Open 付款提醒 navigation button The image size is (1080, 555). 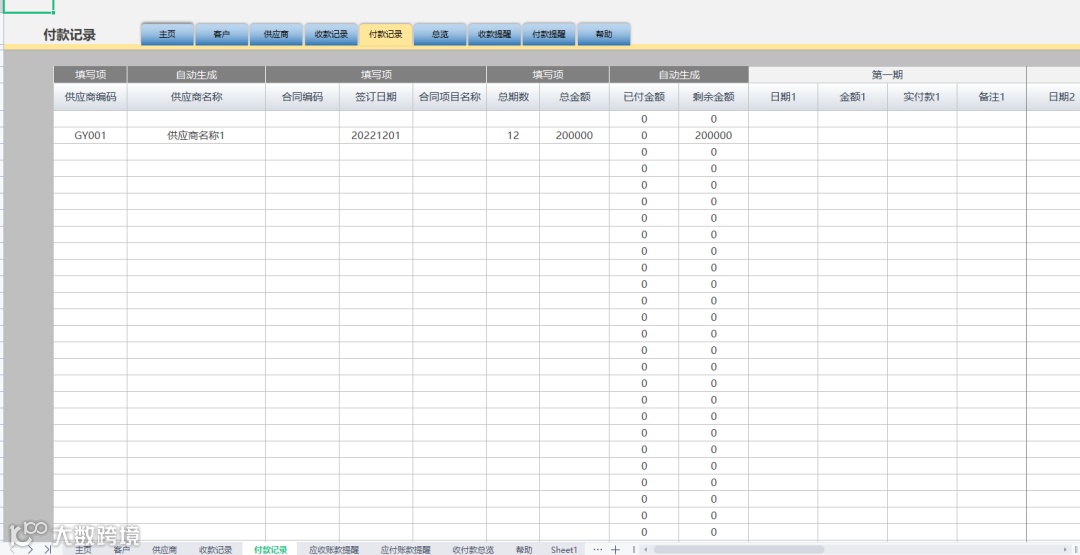pos(549,34)
